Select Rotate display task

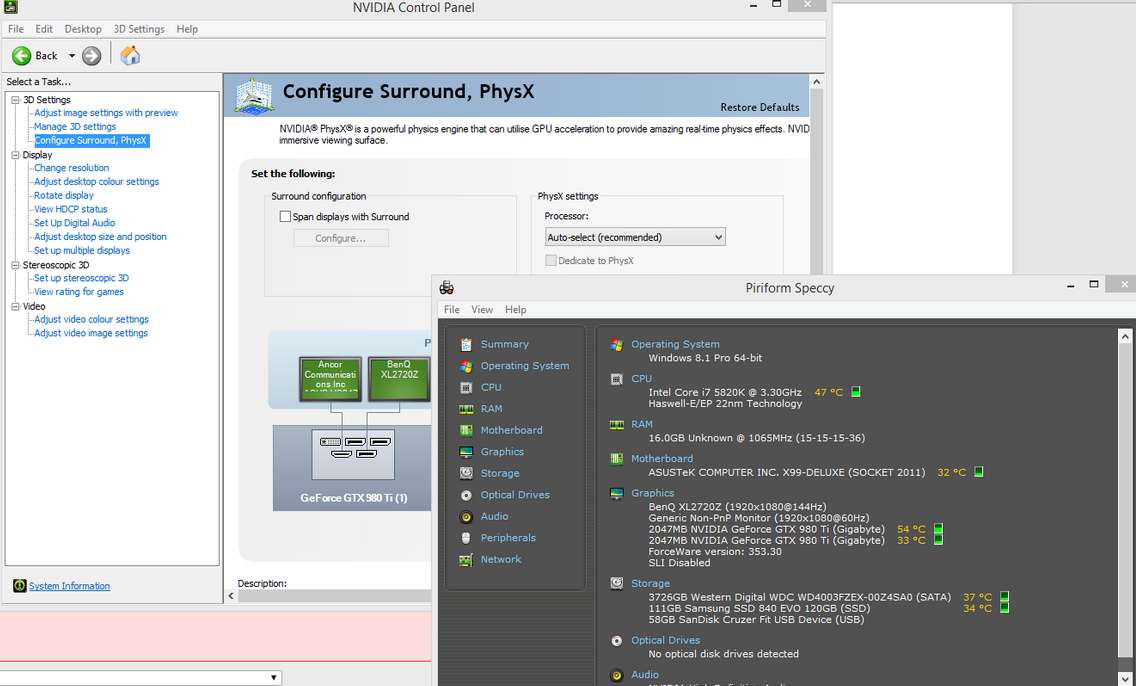click(64, 196)
